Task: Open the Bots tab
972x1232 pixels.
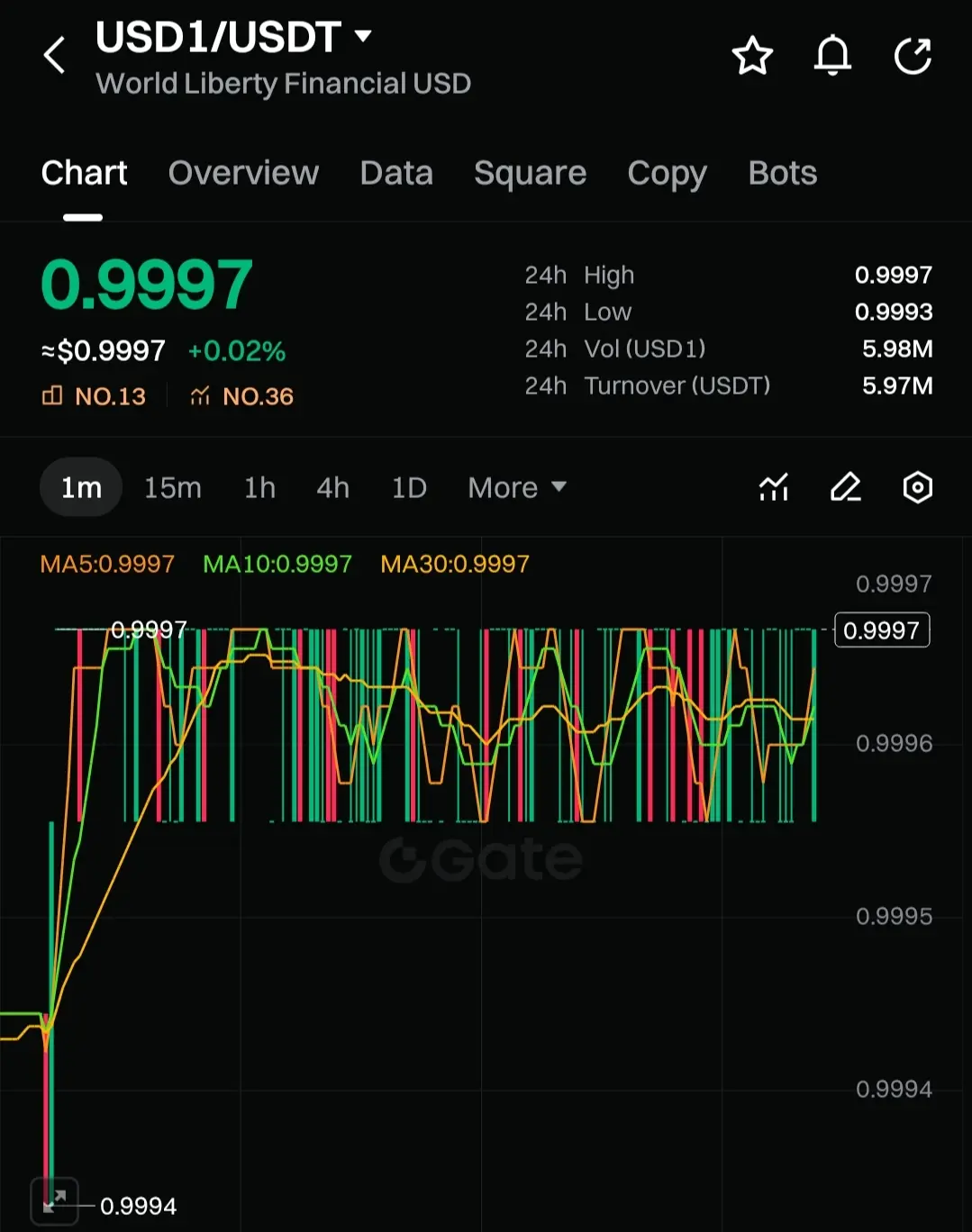Action: [782, 172]
